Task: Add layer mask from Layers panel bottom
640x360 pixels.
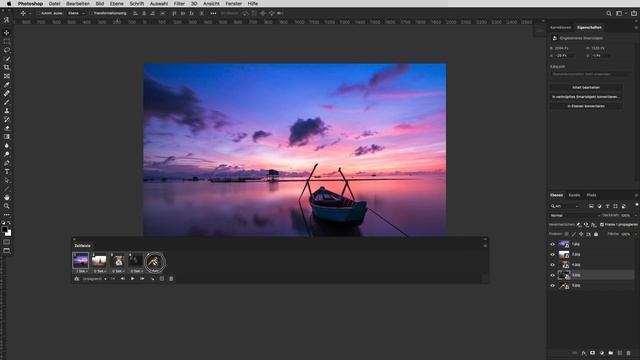Action: pyautogui.click(x=592, y=353)
